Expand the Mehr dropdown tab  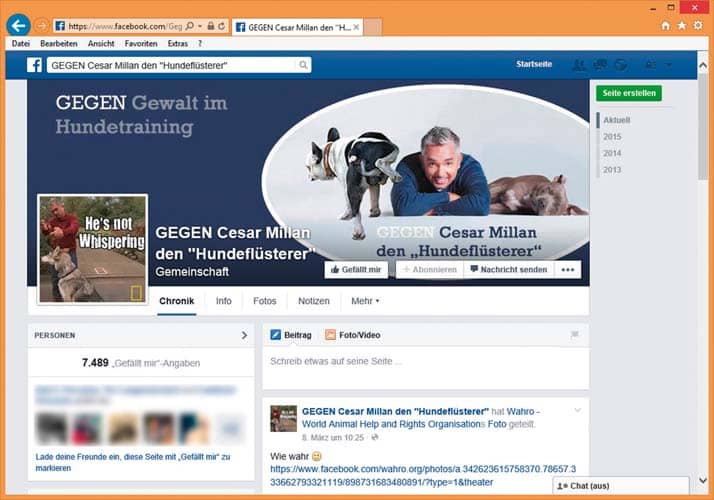[365, 300]
